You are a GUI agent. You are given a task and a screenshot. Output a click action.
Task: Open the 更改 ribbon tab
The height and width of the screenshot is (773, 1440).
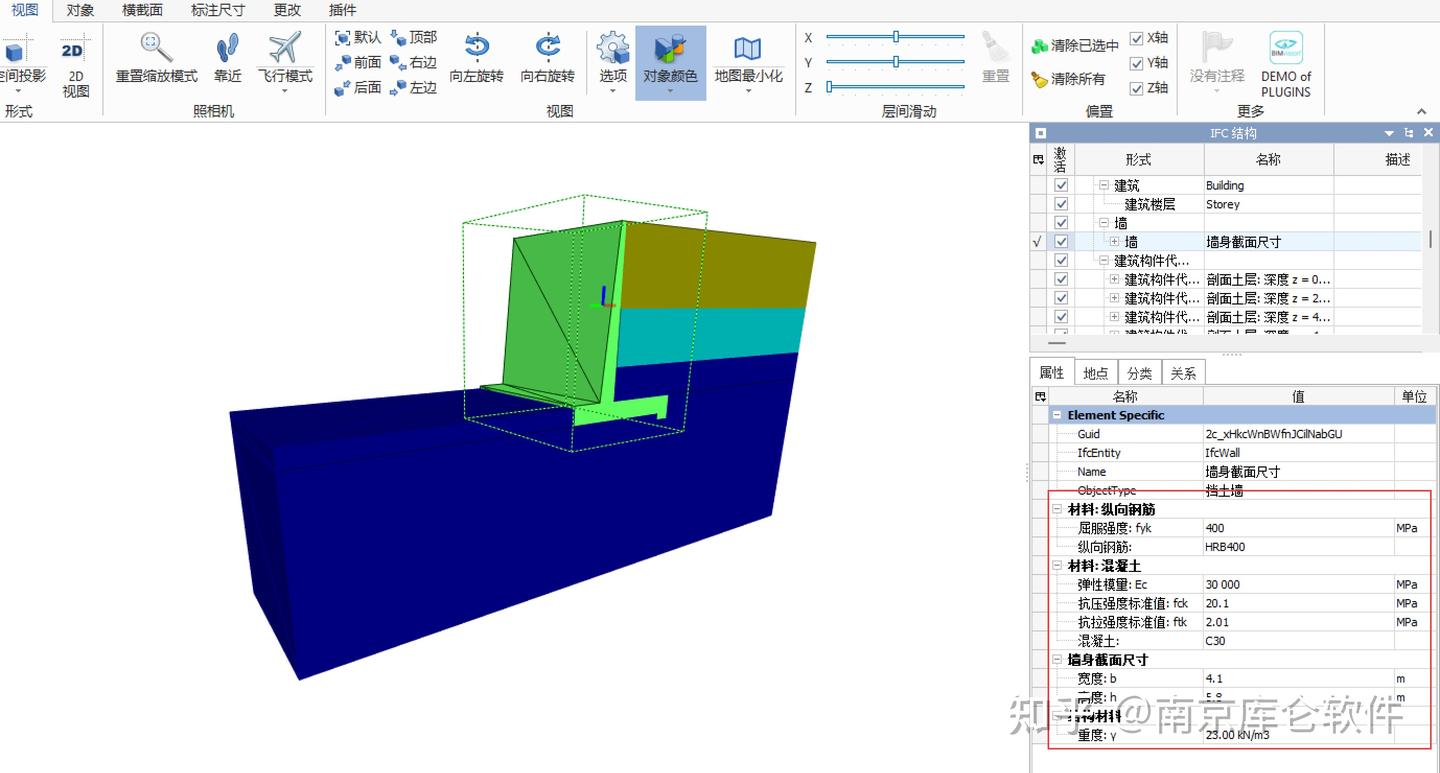click(287, 10)
